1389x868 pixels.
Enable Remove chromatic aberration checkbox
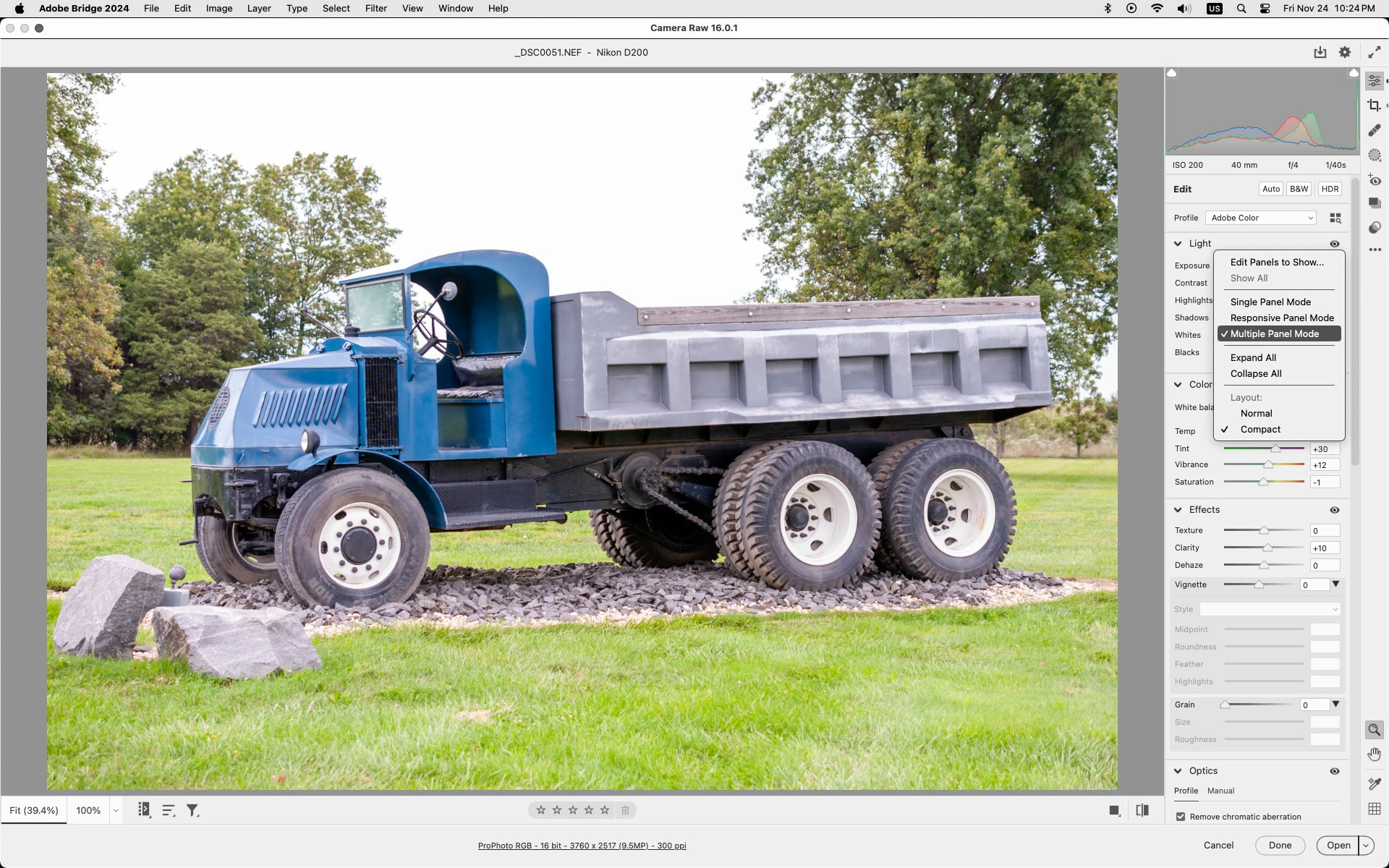click(1181, 817)
